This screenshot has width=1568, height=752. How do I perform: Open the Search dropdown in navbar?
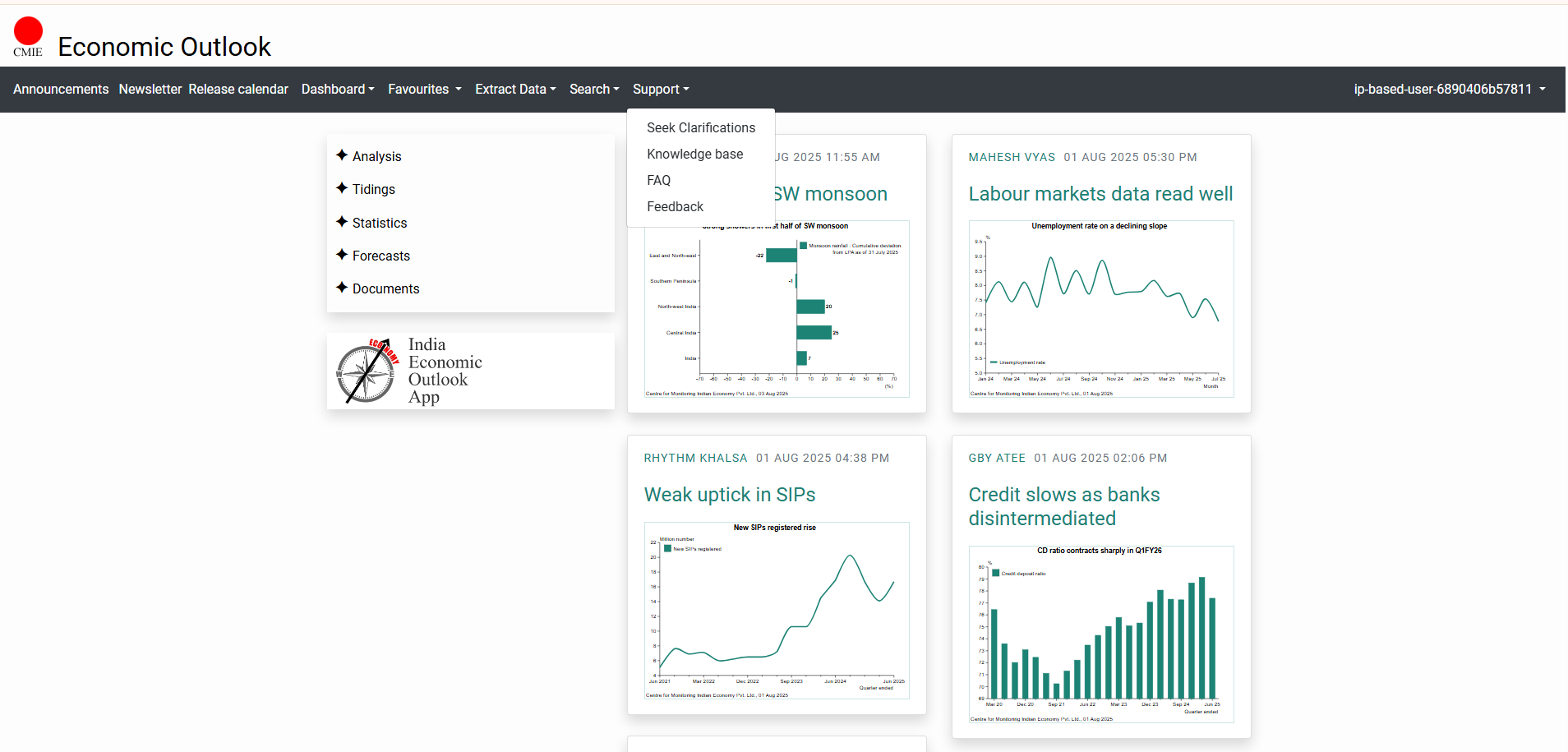(x=594, y=89)
